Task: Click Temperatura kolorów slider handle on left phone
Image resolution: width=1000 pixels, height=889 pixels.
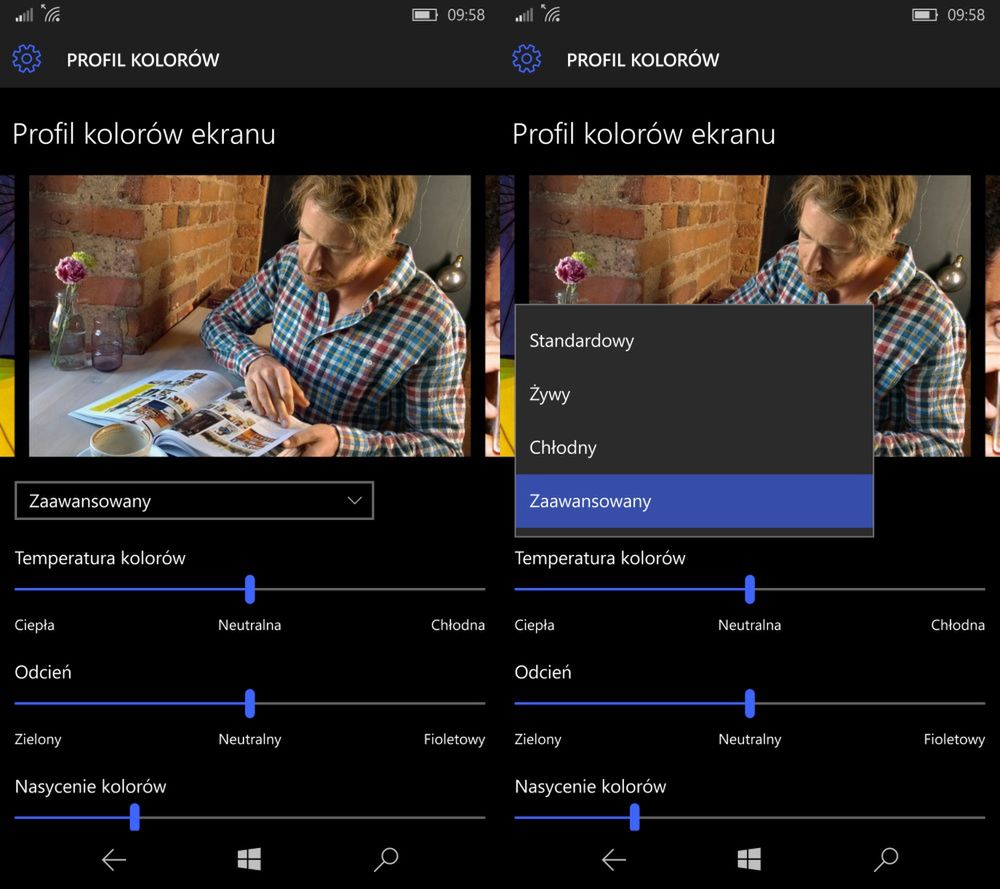Action: click(x=250, y=589)
